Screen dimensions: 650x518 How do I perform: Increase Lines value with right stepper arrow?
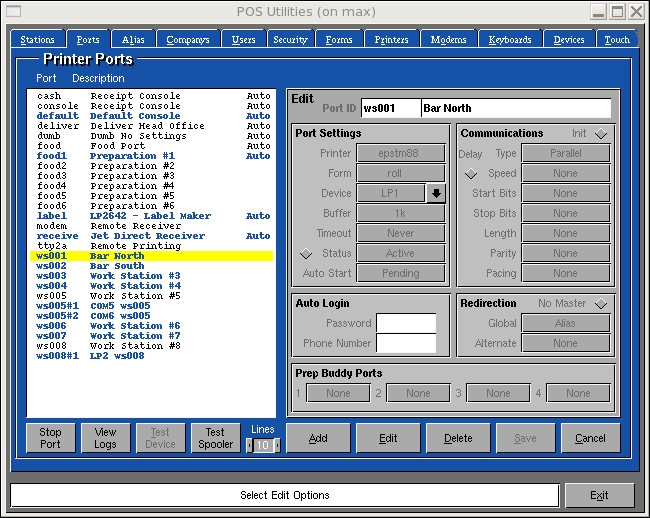(x=277, y=445)
